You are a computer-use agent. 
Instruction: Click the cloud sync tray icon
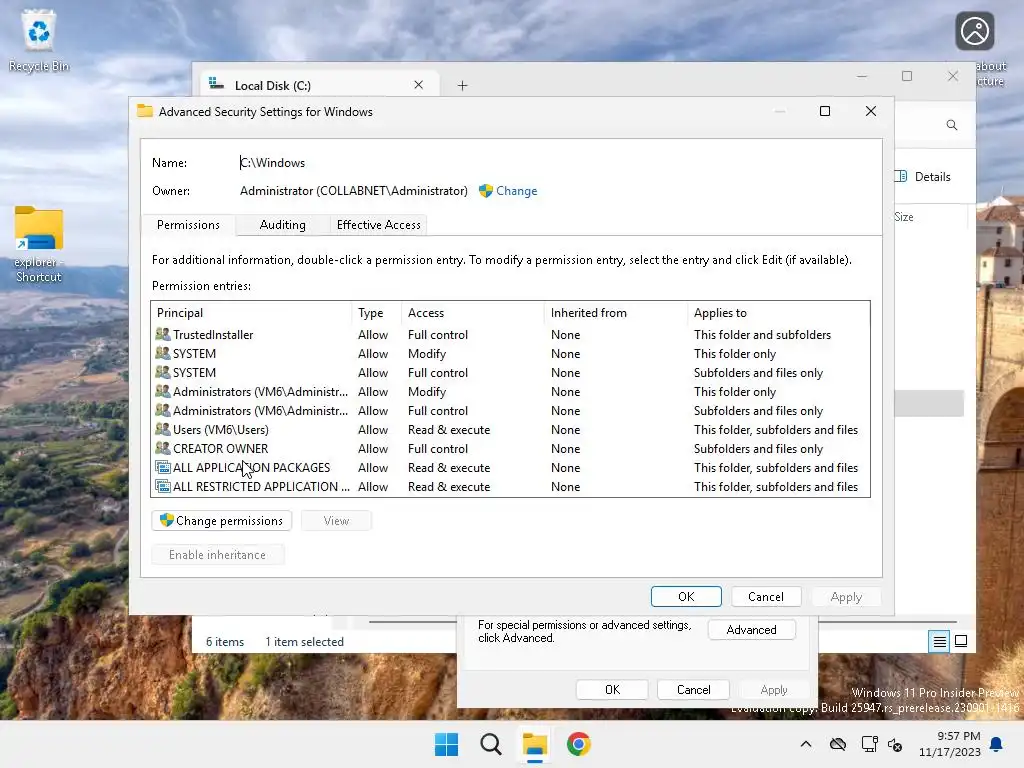(x=838, y=744)
